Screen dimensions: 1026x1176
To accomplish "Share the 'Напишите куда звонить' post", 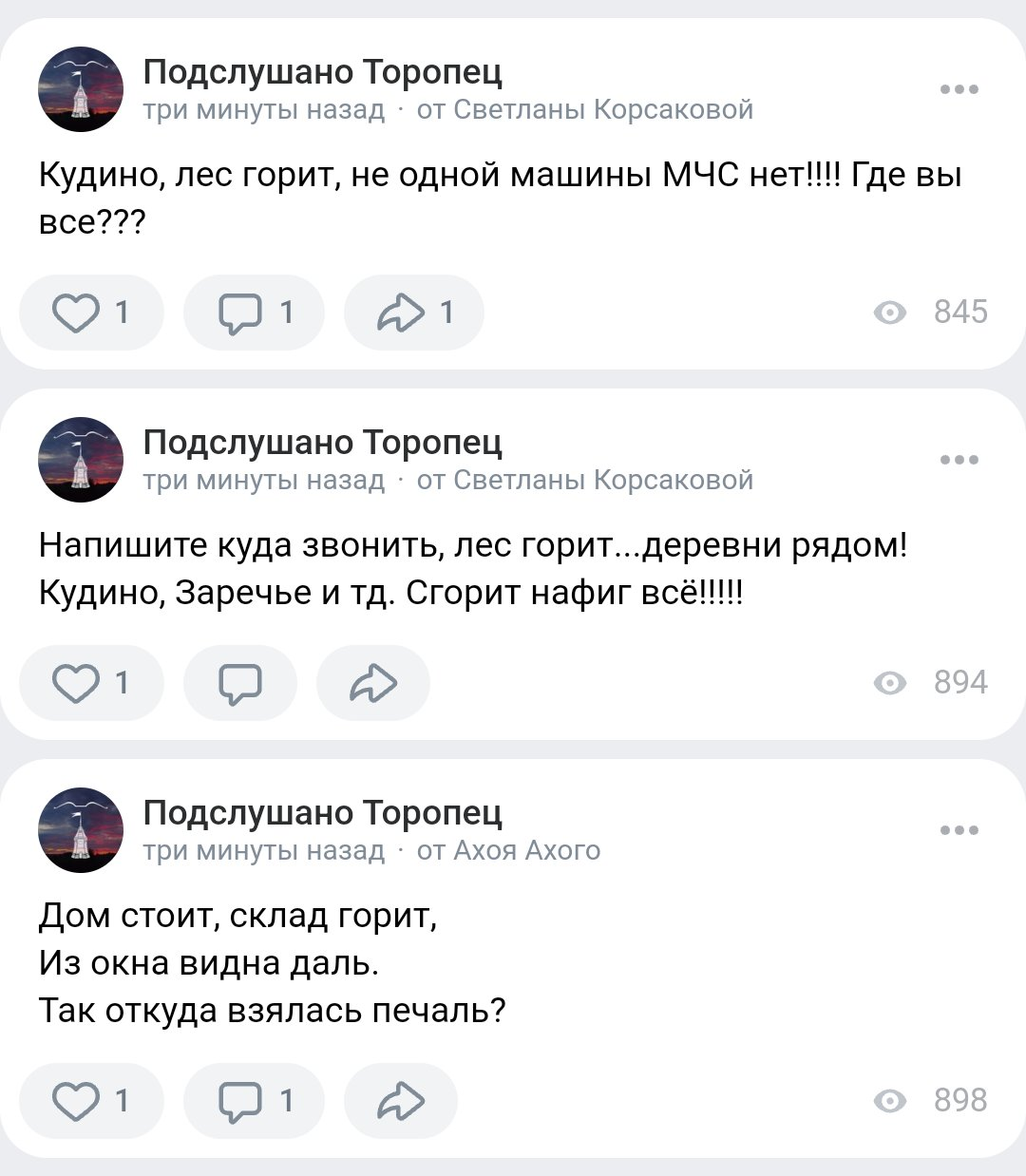I will coord(372,683).
